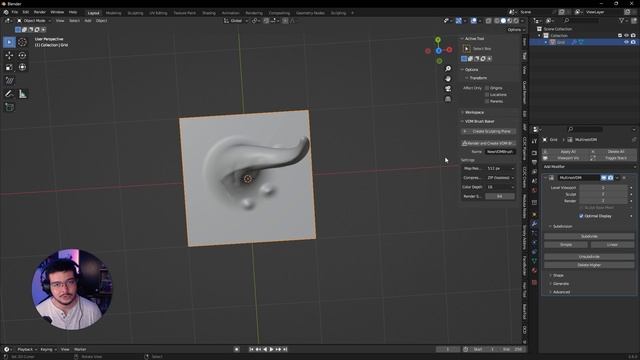Viewport: 640px width, 360px height.
Task: Click the Render and Create VDM Brush button
Action: tap(488, 143)
